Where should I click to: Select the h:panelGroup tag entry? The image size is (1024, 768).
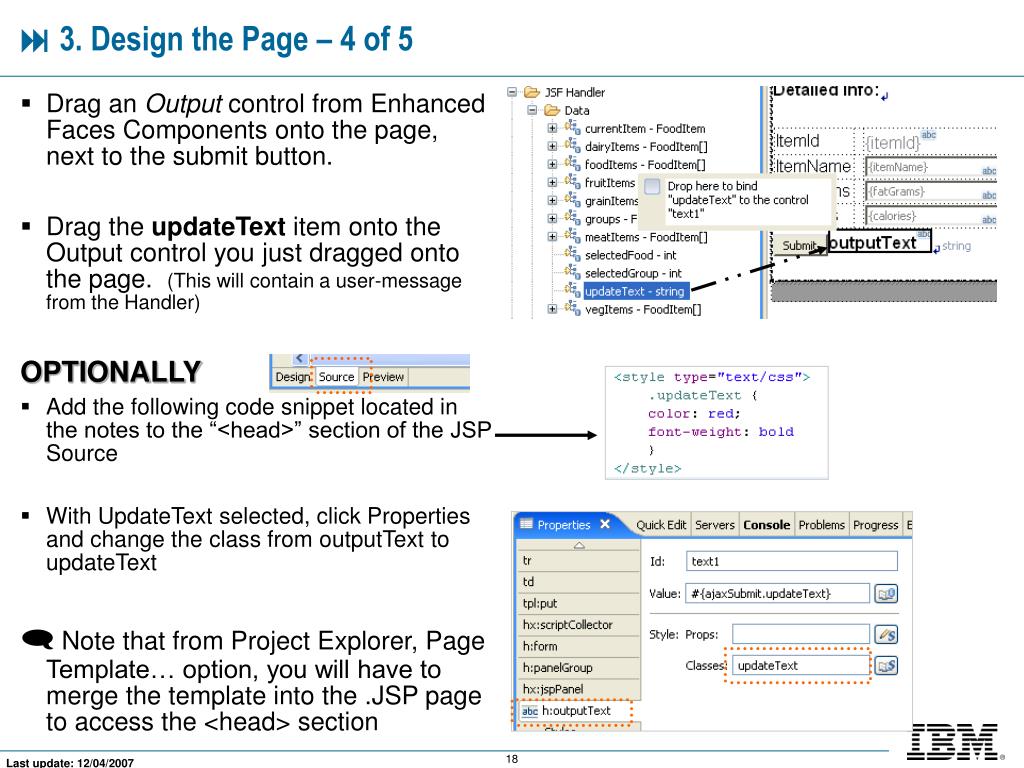point(579,668)
